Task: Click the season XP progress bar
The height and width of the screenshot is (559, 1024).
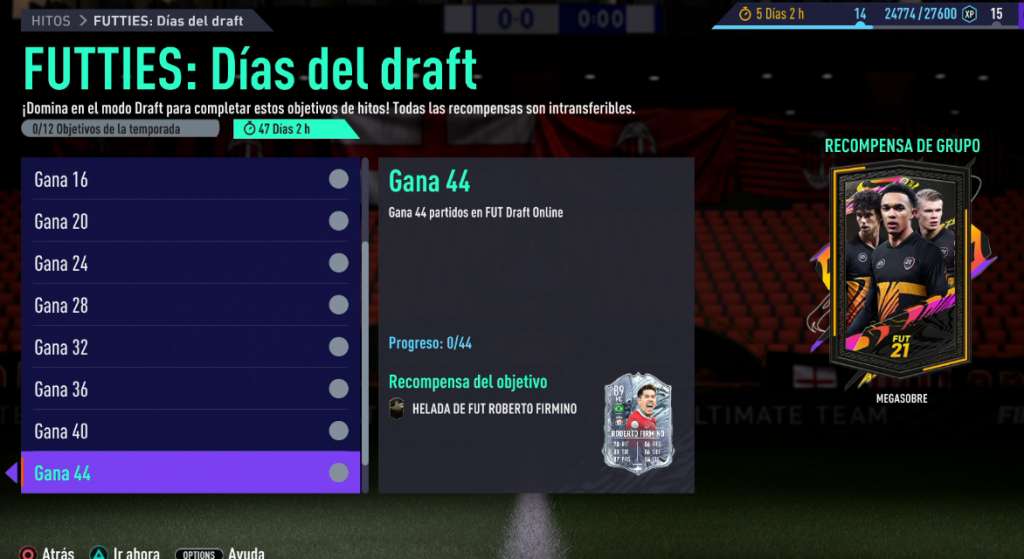Action: pyautogui.click(x=867, y=26)
